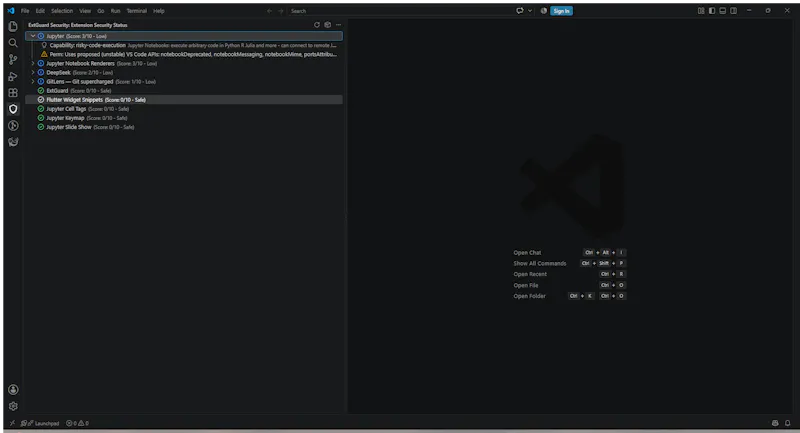The width and height of the screenshot is (800, 433).
Task: Click the blue info icon beside DeepSeek
Action: click(x=41, y=72)
